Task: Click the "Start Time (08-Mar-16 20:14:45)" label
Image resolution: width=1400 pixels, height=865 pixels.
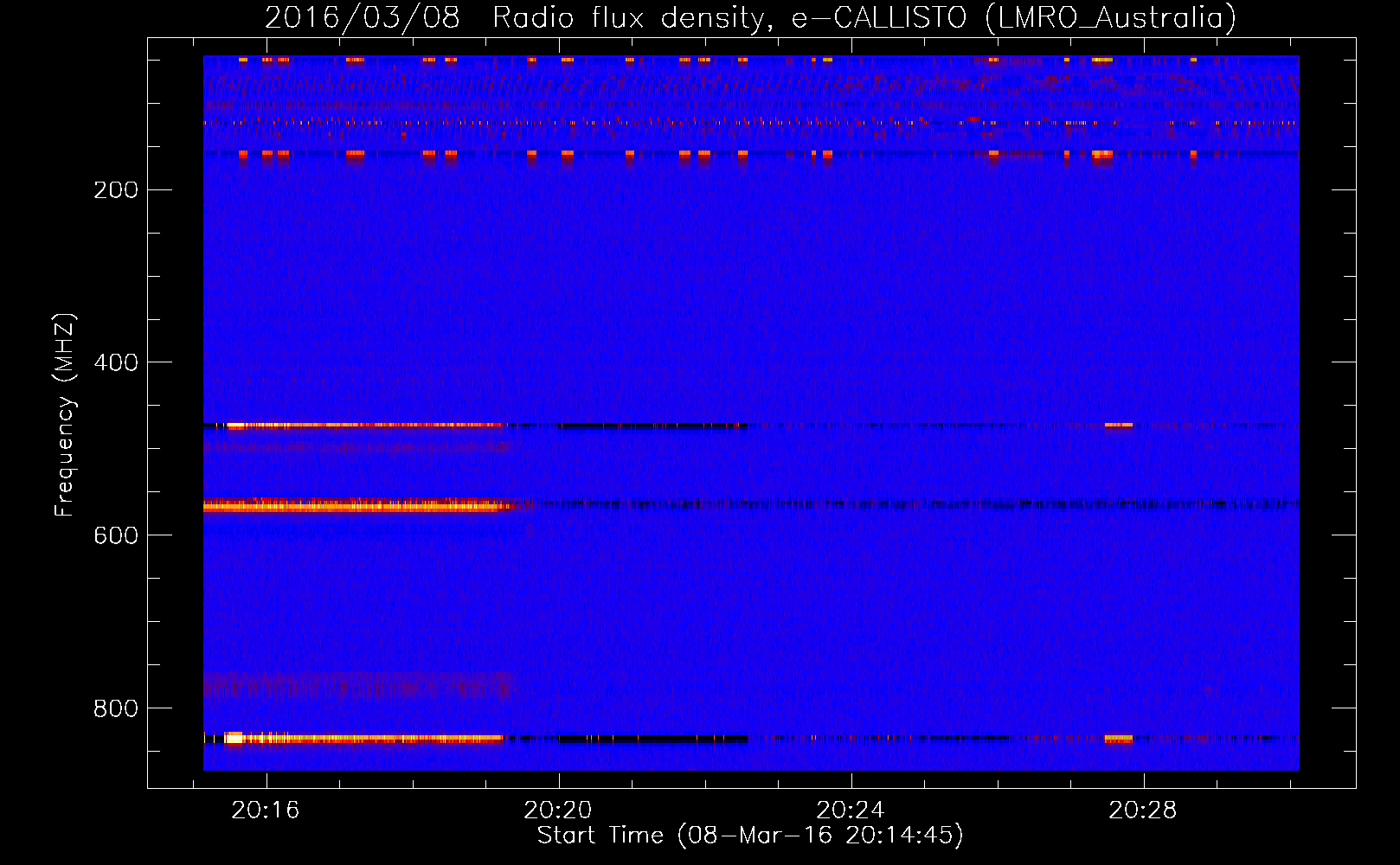Action: [750, 836]
